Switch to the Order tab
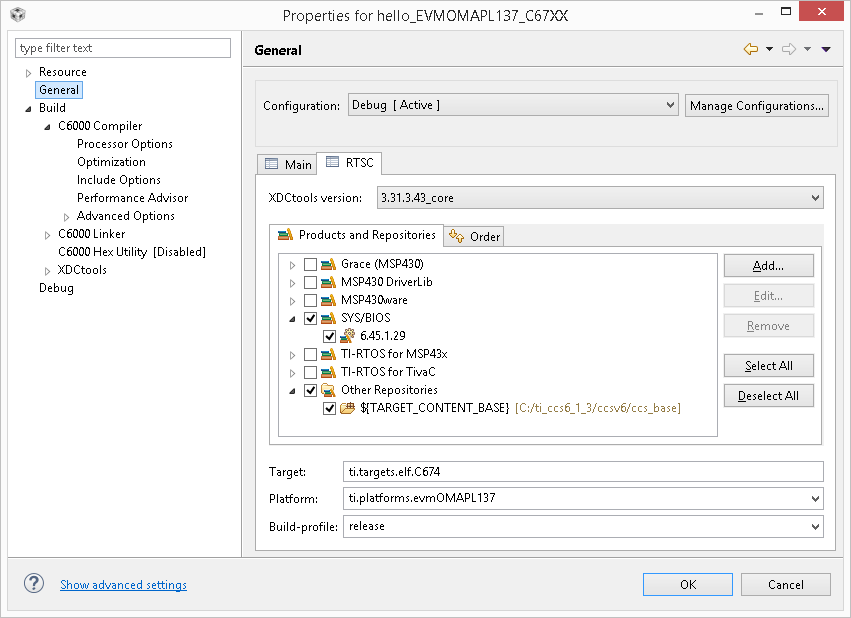Image resolution: width=851 pixels, height=618 pixels. (x=476, y=236)
